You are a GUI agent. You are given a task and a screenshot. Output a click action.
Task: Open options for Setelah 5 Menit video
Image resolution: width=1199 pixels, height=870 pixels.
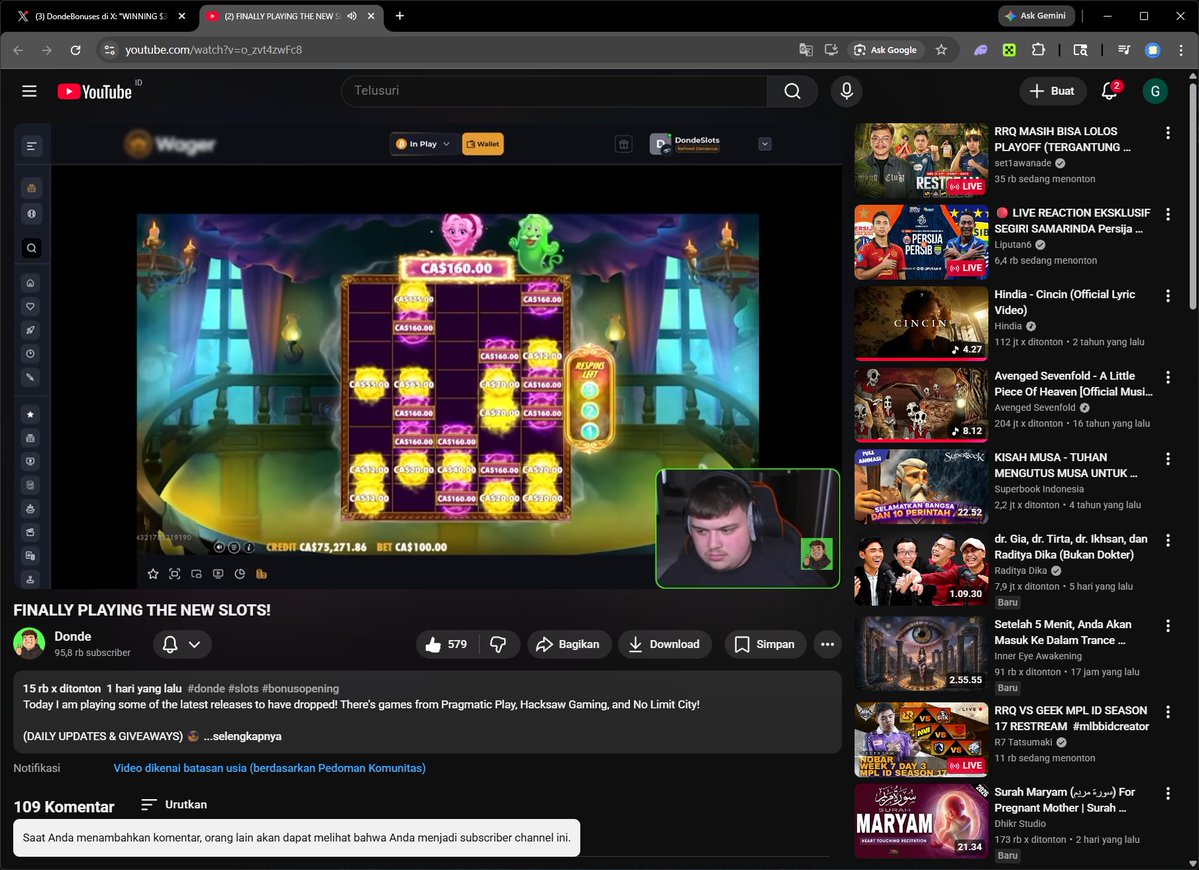(1168, 626)
